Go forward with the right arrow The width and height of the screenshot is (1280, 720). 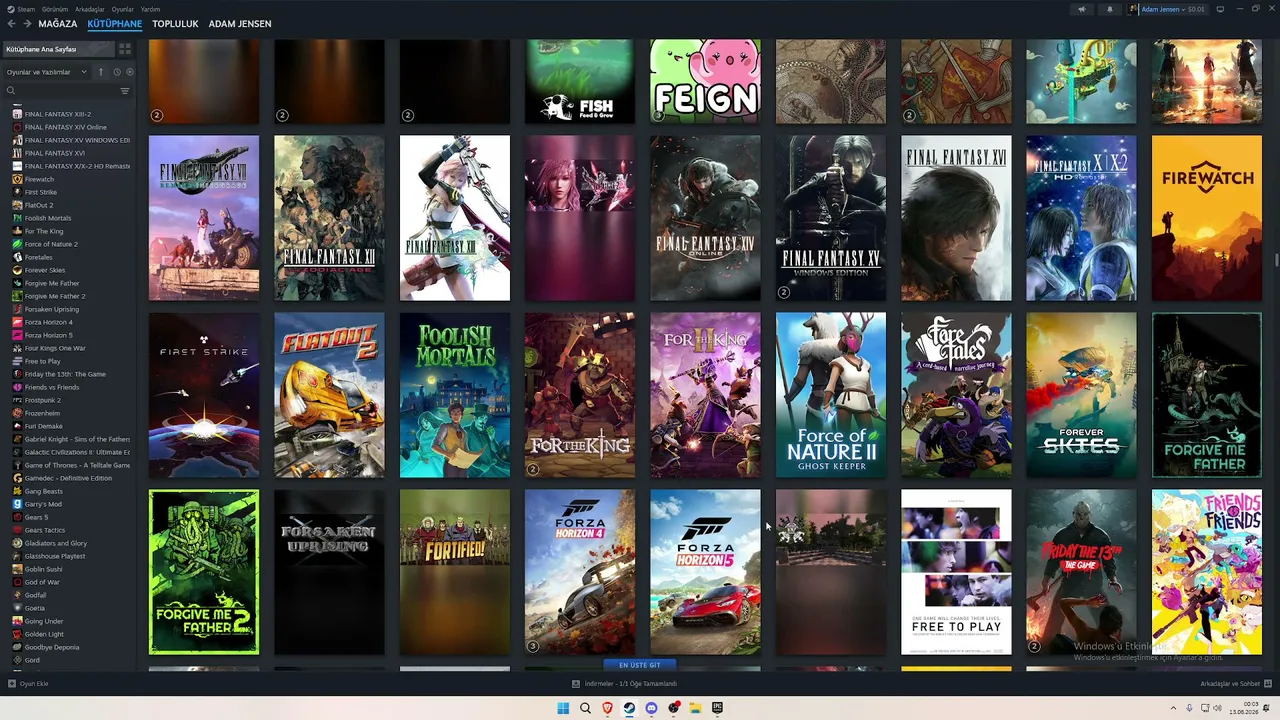coord(27,24)
